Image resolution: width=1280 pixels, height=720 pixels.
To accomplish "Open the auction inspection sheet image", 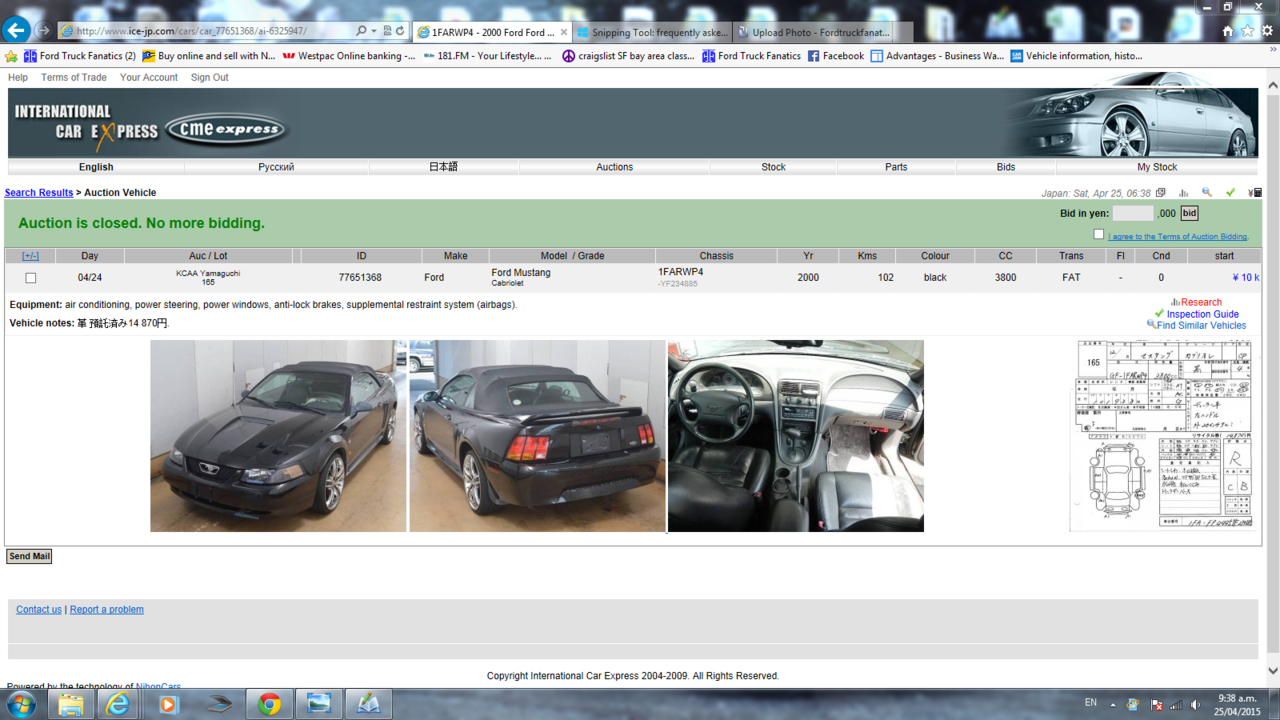I will tap(1161, 435).
